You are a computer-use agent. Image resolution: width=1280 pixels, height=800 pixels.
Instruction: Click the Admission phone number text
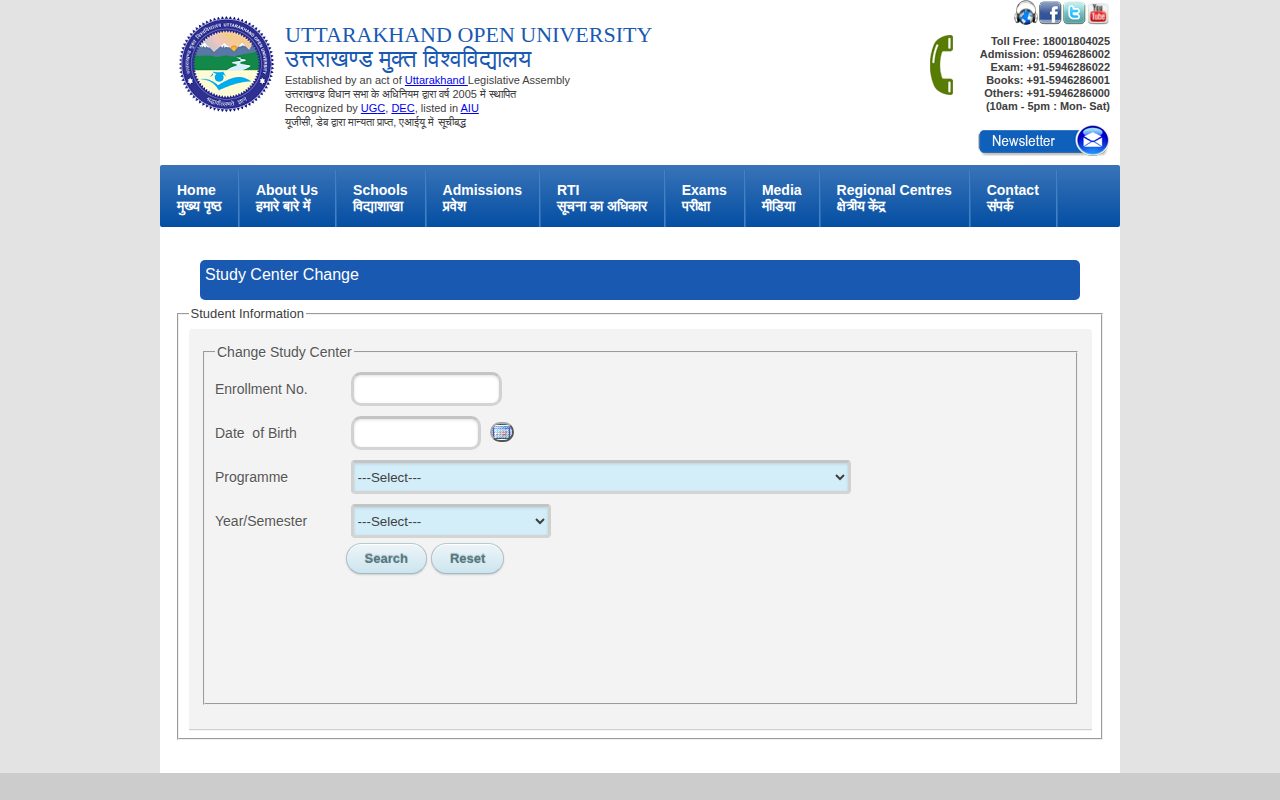1045,54
